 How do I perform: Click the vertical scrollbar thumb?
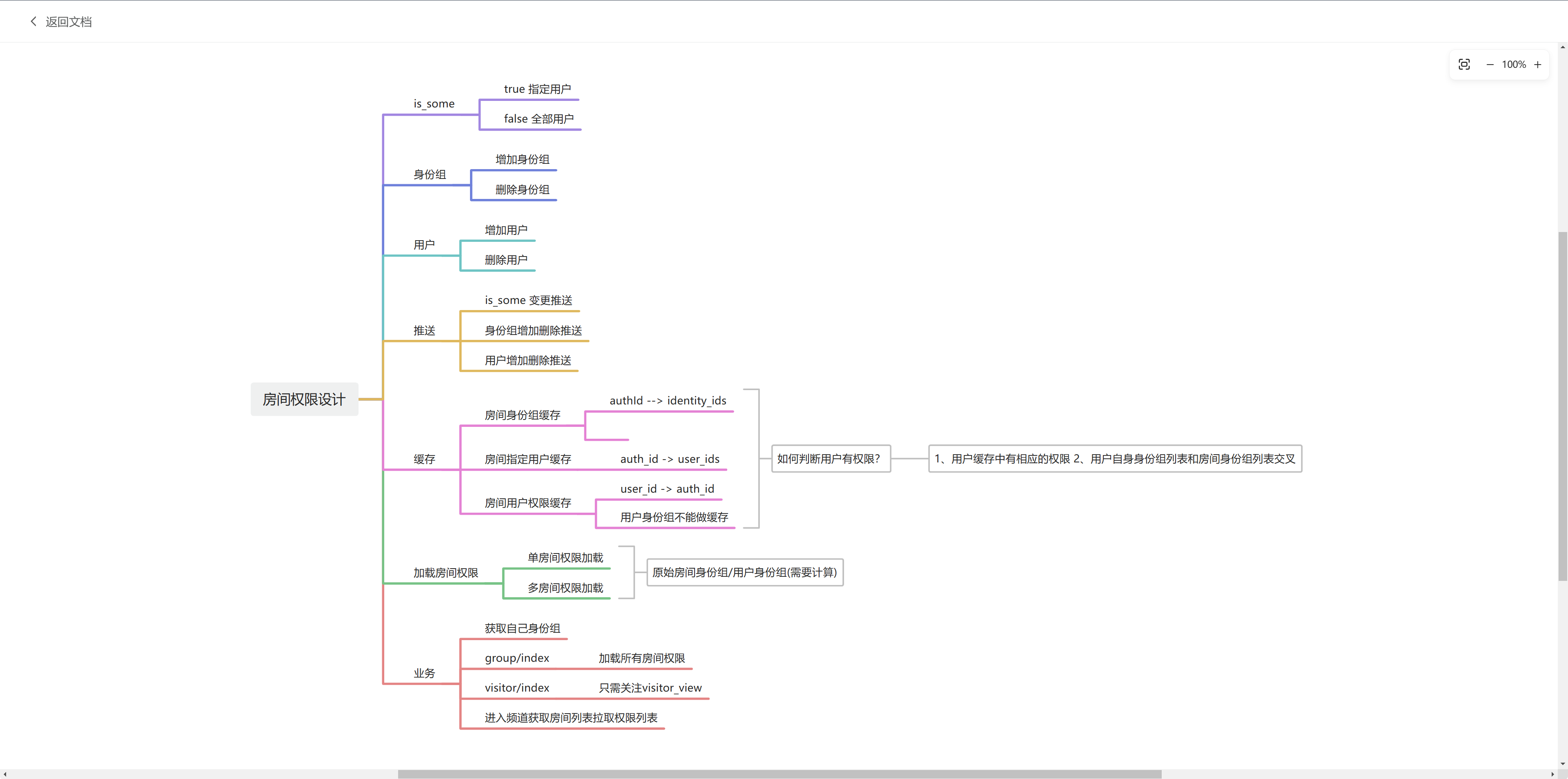(x=1563, y=406)
